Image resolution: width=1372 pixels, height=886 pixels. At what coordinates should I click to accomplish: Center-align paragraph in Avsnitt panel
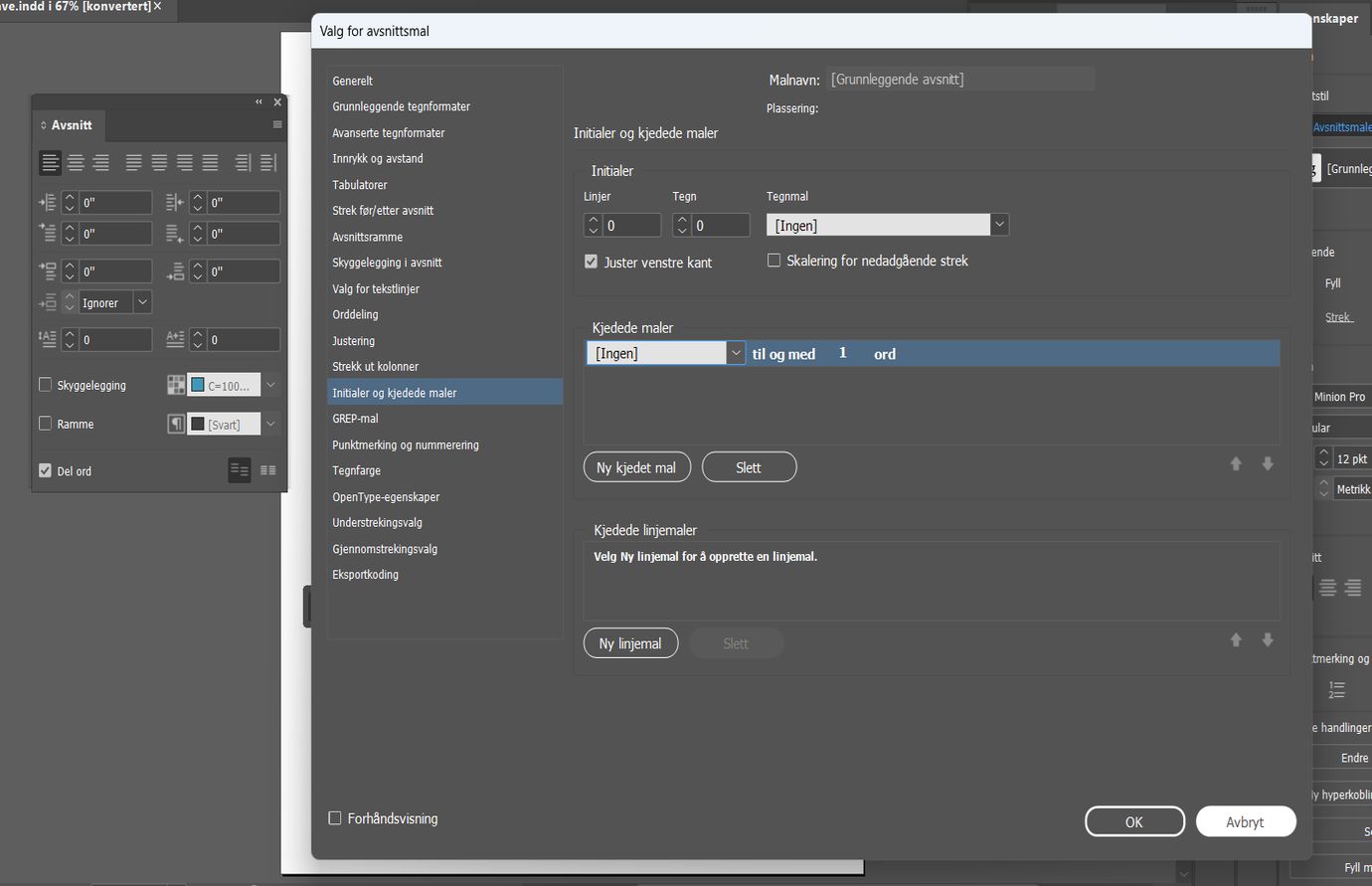76,163
